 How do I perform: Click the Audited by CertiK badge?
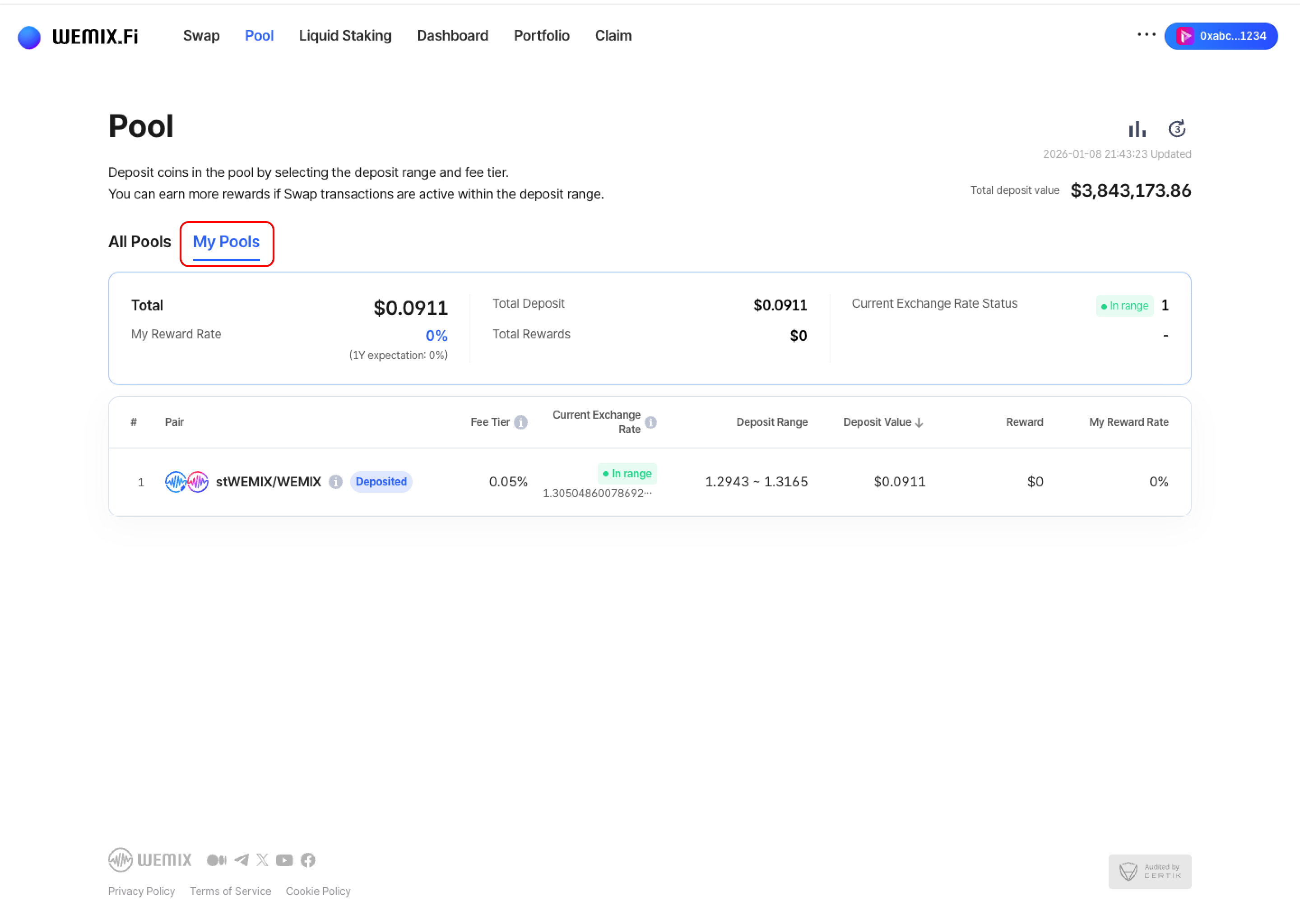(x=1149, y=871)
